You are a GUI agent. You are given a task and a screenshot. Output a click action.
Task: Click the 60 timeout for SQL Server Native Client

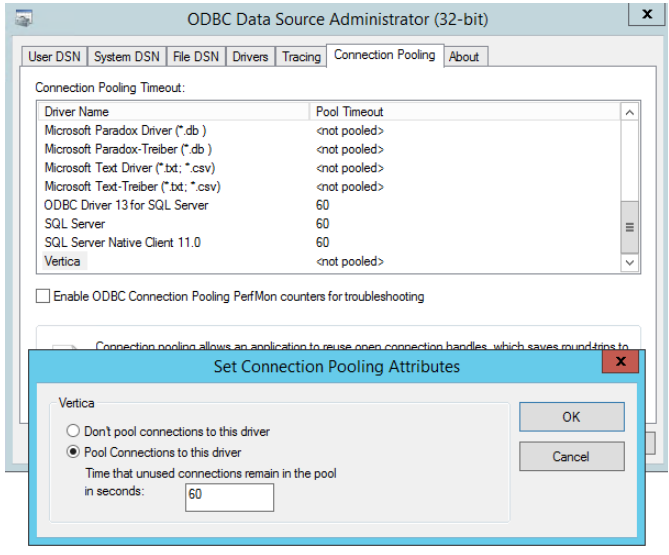click(x=323, y=242)
